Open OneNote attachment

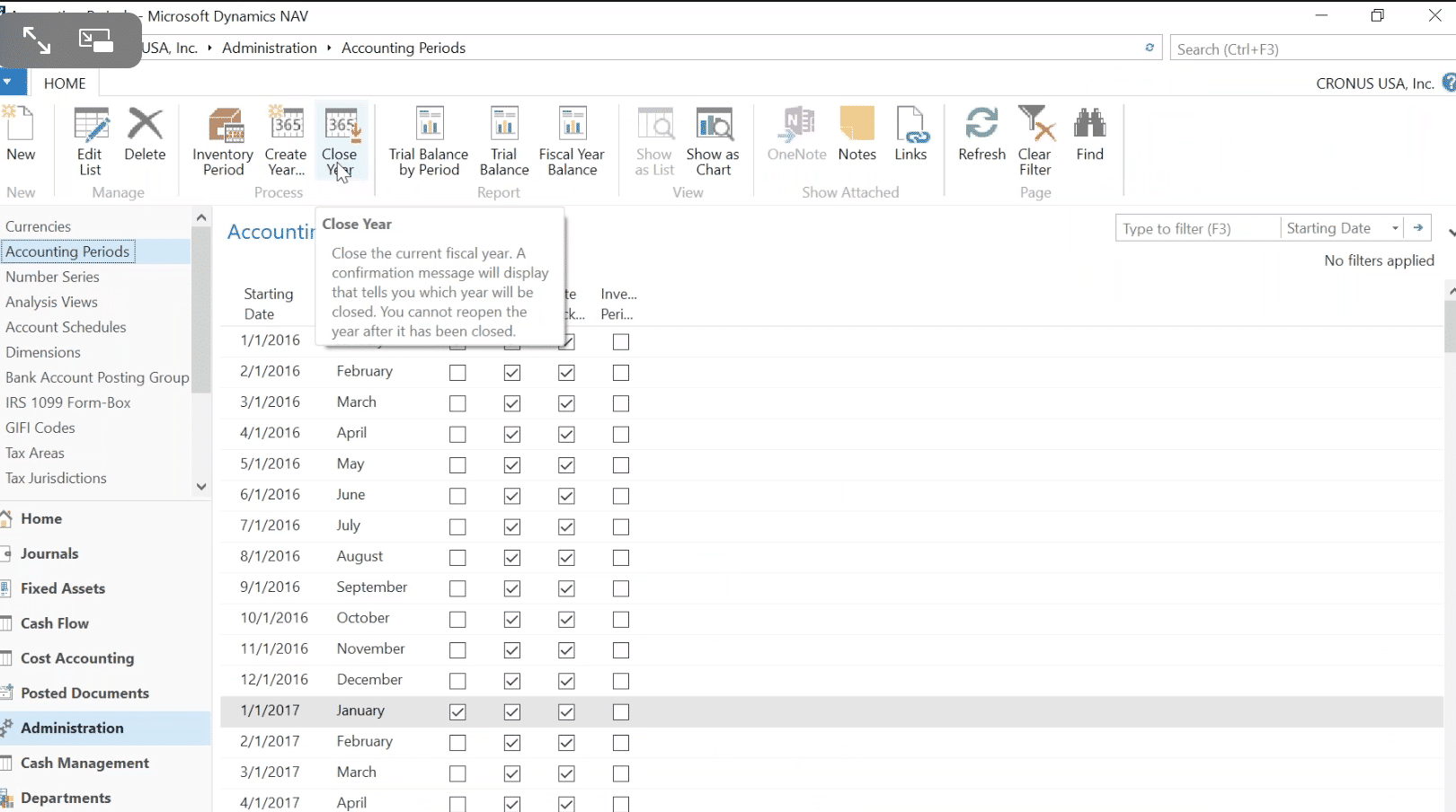[796, 135]
